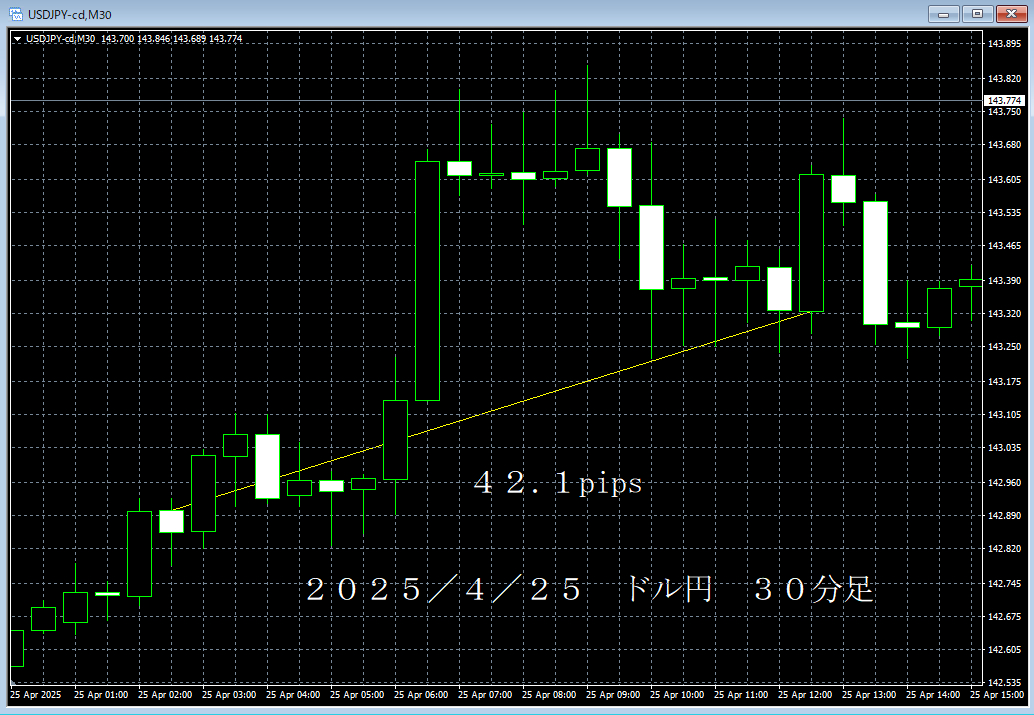The height and width of the screenshot is (715, 1034).
Task: Click price scale value 143.175
Action: [1004, 381]
